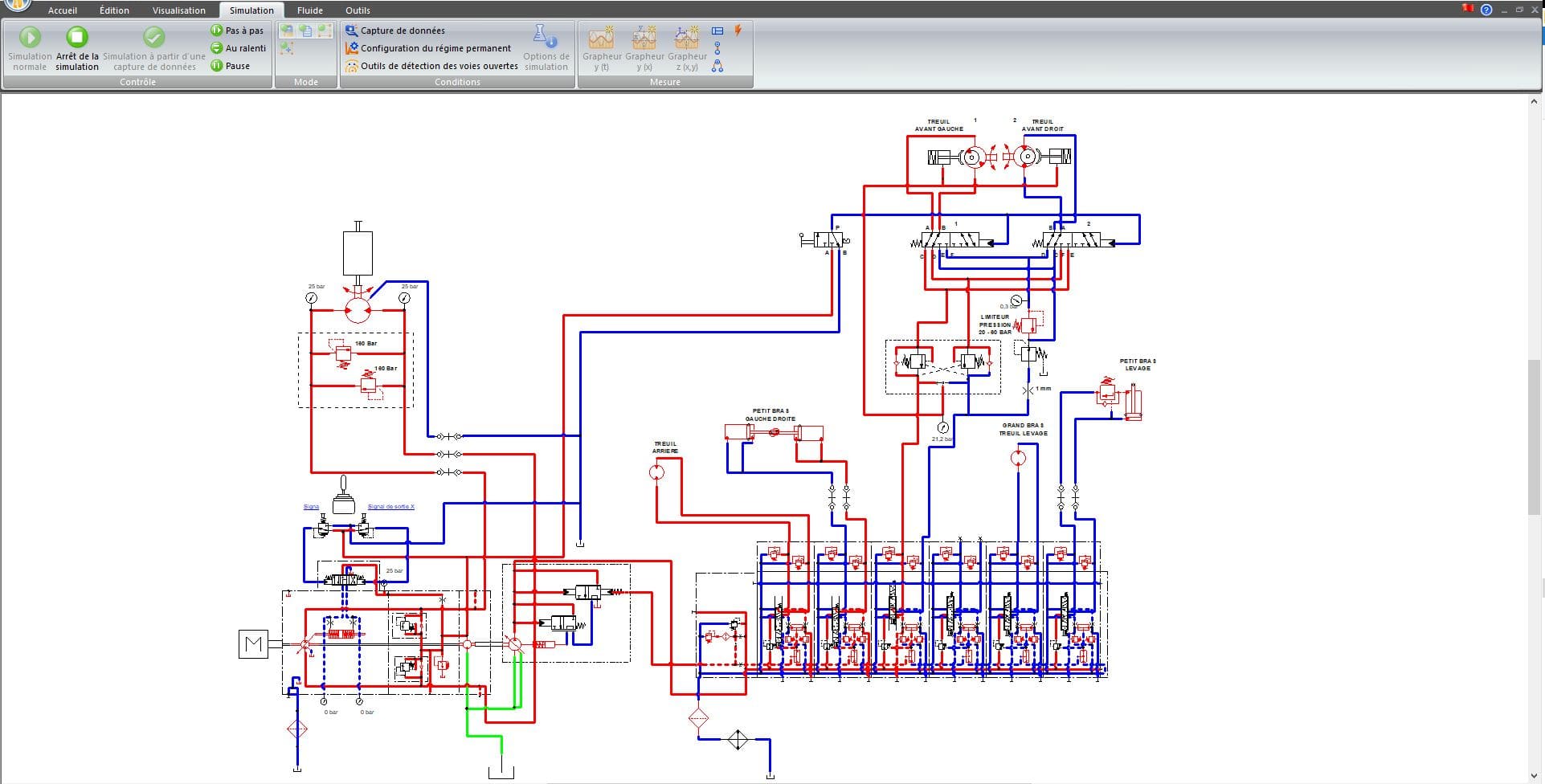Click the 21,2 bar pressure gauge
This screenshot has width=1545, height=784.
[x=943, y=427]
